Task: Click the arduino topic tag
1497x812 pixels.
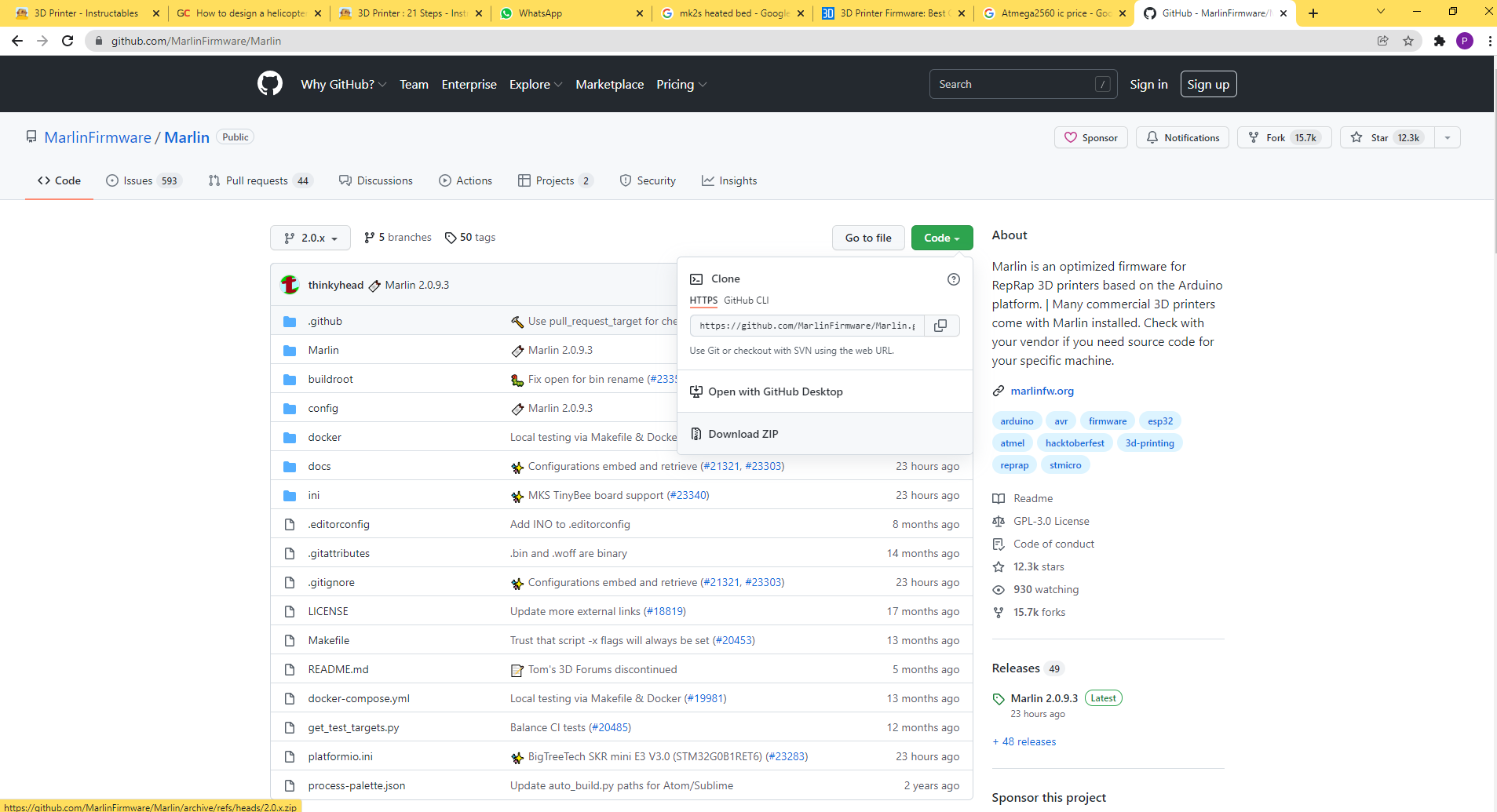Action: click(x=1017, y=421)
